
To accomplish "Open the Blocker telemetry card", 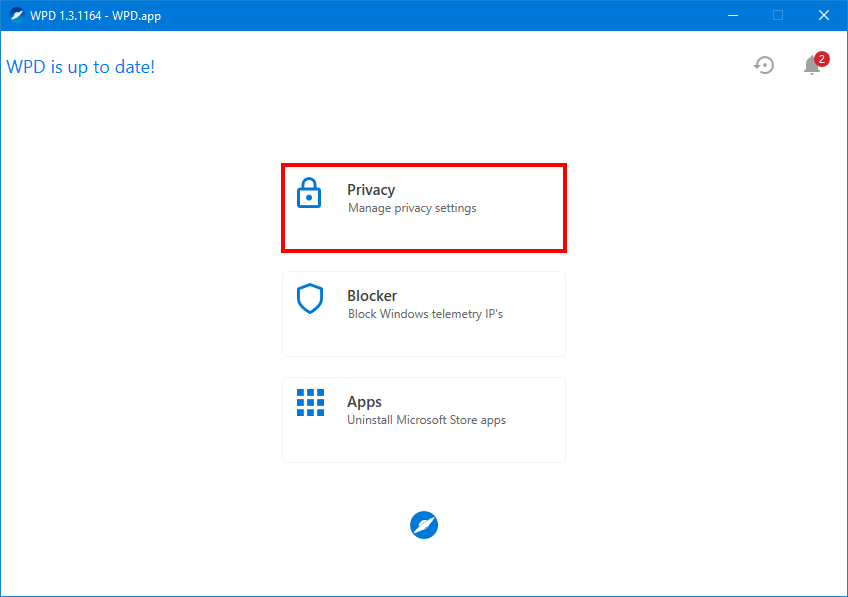I will click(423, 314).
